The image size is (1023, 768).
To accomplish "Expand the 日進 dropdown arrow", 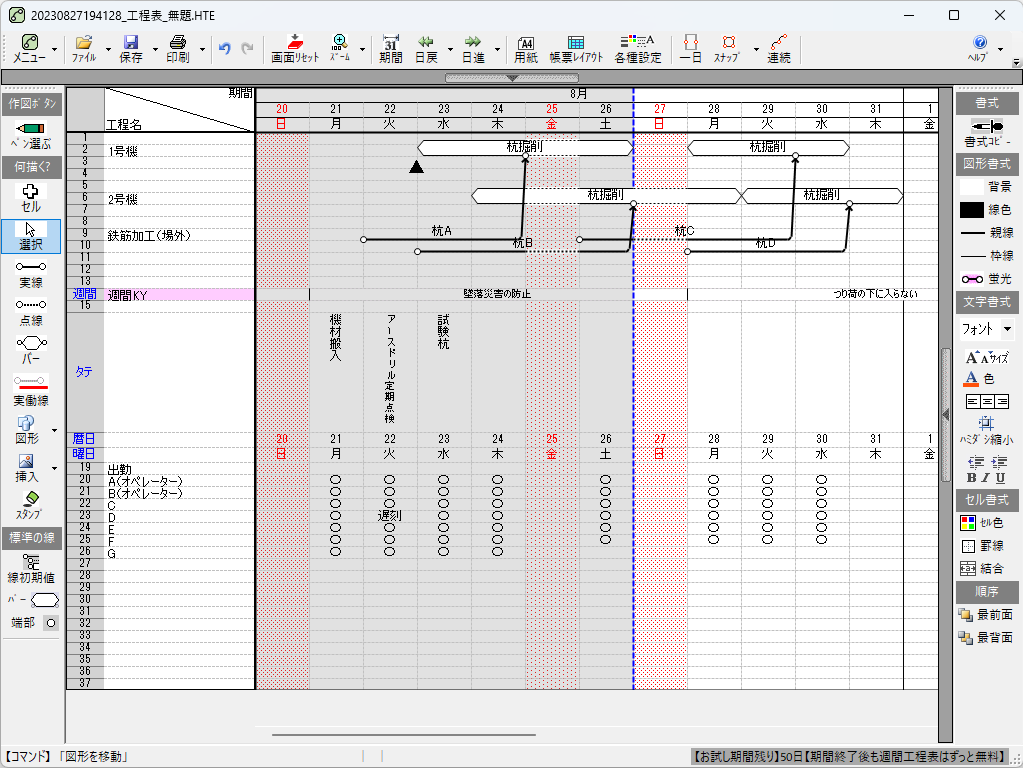I will tap(496, 49).
